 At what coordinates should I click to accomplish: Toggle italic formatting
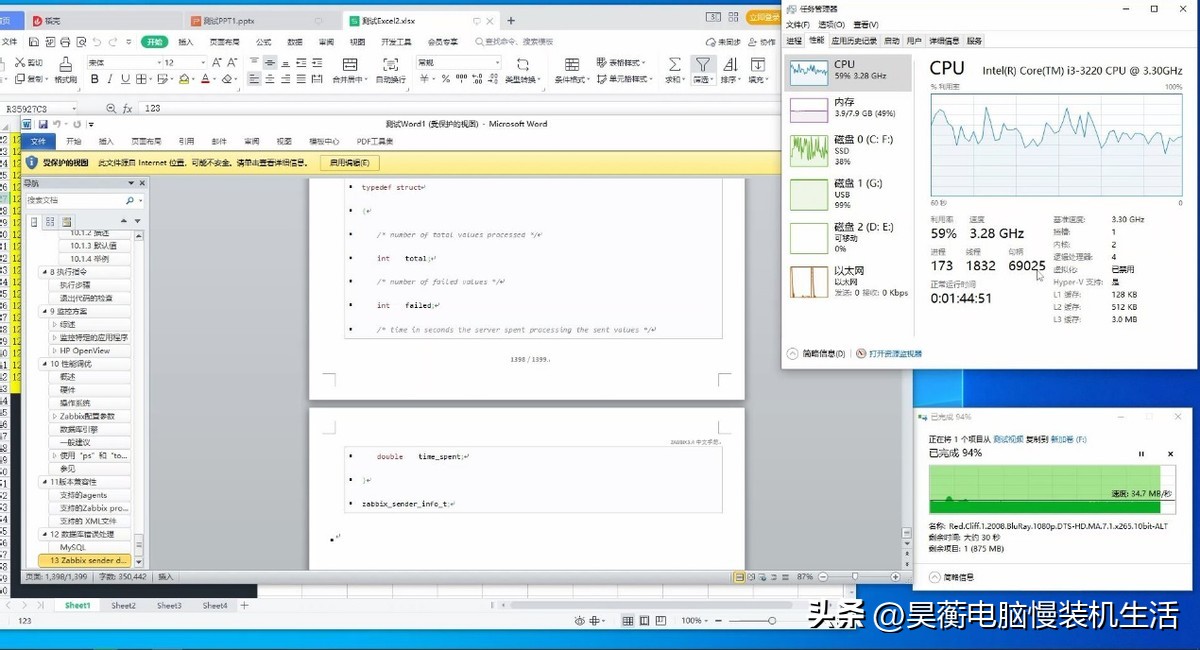[109, 81]
